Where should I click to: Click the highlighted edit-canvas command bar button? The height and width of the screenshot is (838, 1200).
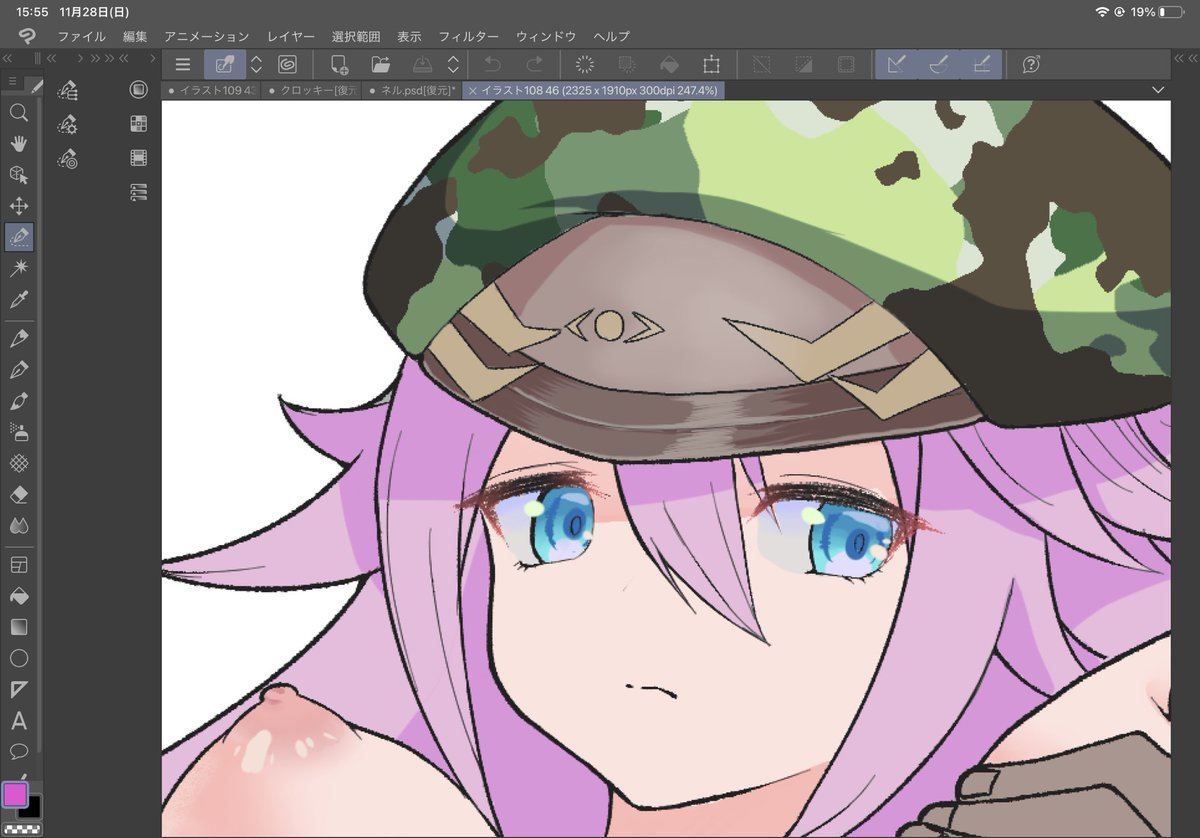[224, 65]
